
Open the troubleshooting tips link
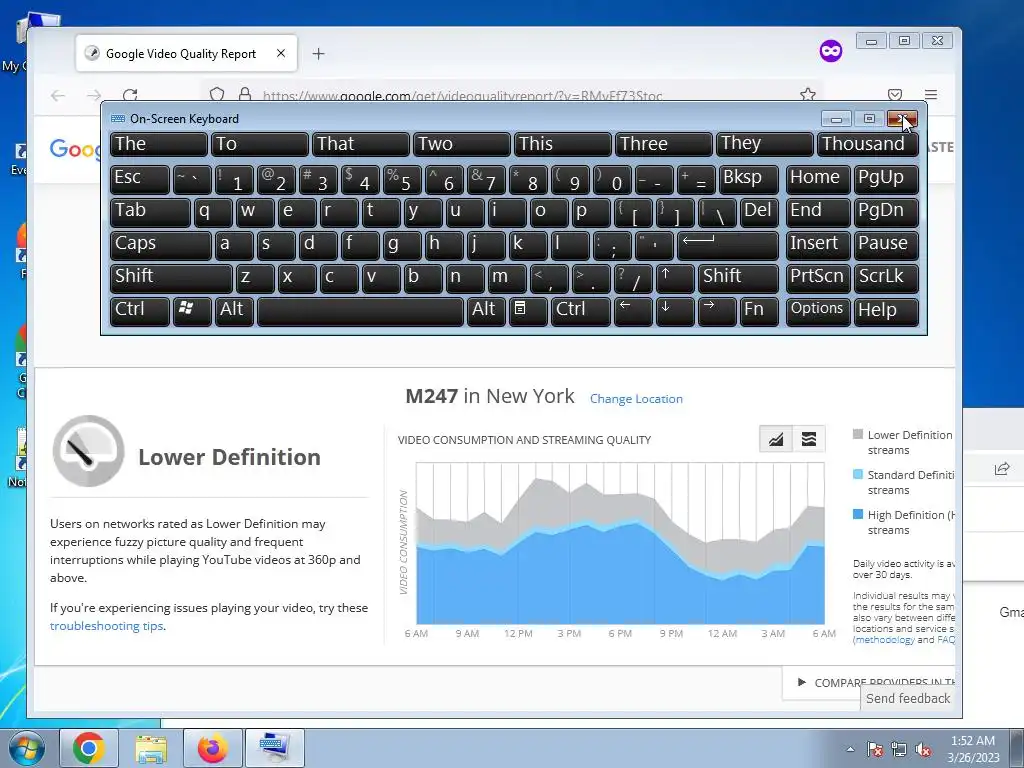coord(106,626)
